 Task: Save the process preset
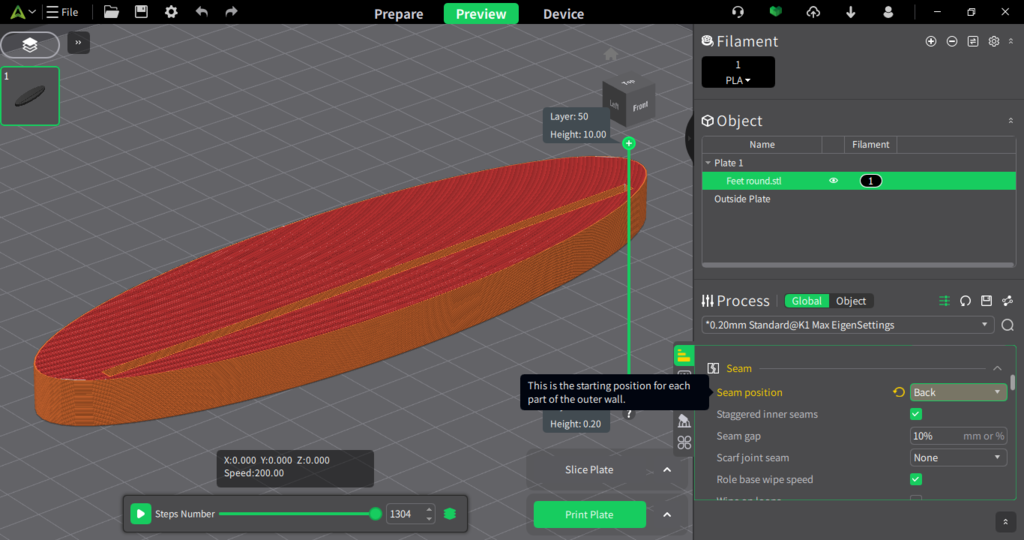pyautogui.click(x=986, y=300)
